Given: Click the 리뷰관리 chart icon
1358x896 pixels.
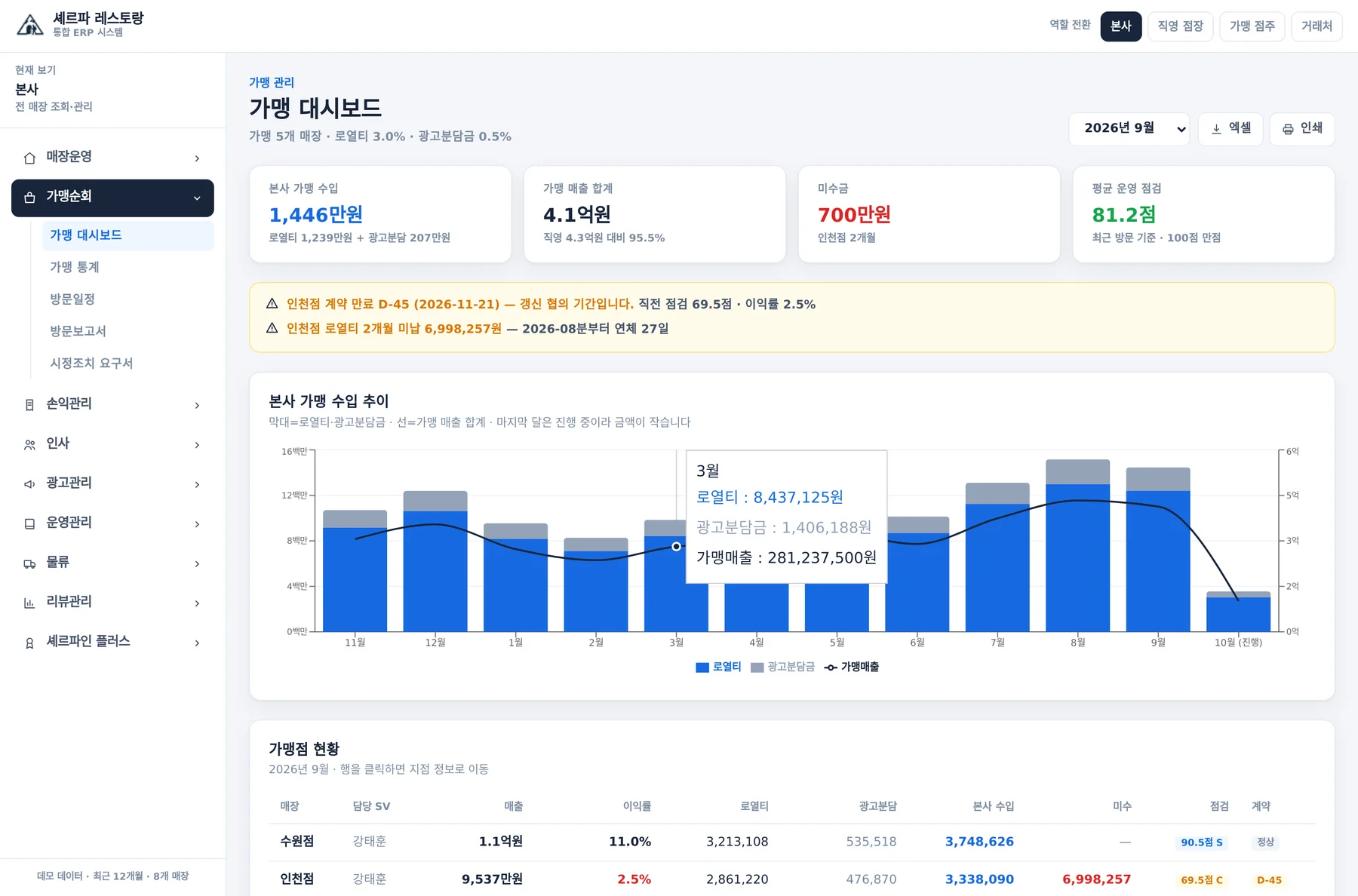Looking at the screenshot, I should pos(29,603).
